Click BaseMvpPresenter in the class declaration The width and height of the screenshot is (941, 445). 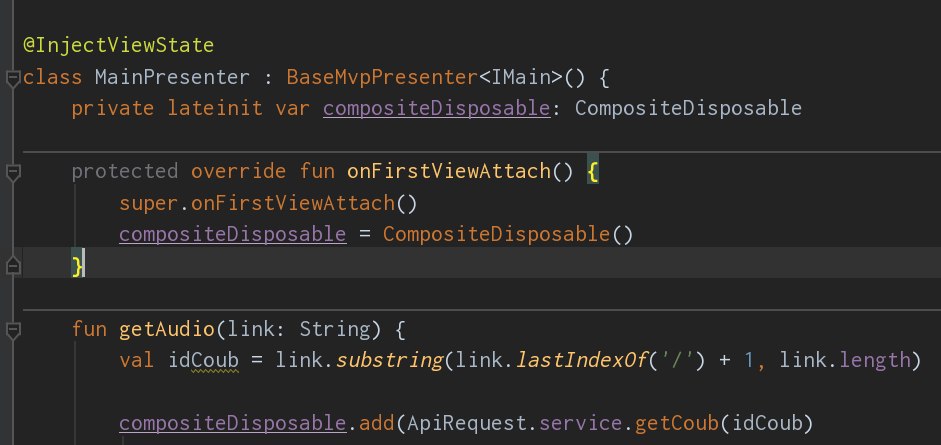tap(382, 77)
